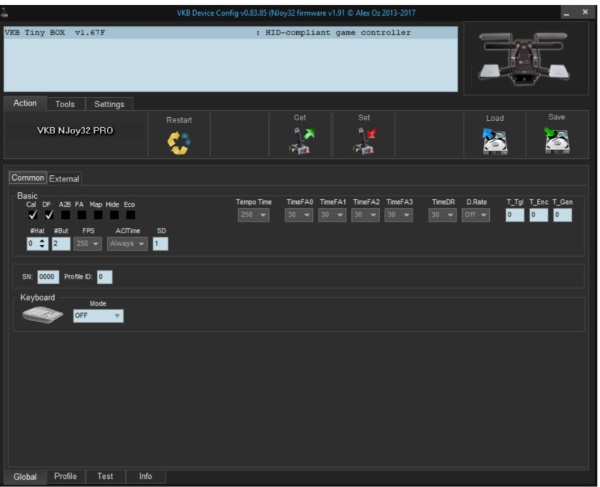The width and height of the screenshot is (600, 487).
Task: Click the T_Tgl input field
Action: [x=515, y=215]
